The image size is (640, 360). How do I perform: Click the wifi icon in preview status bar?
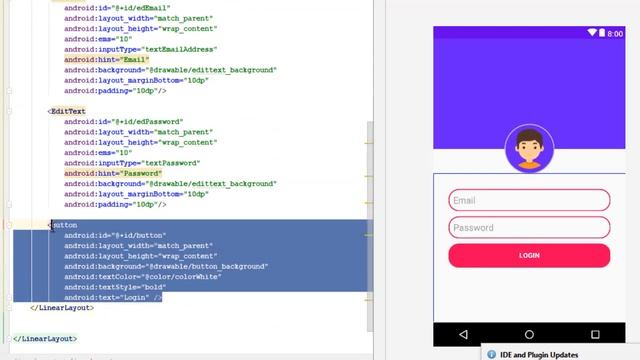click(592, 33)
